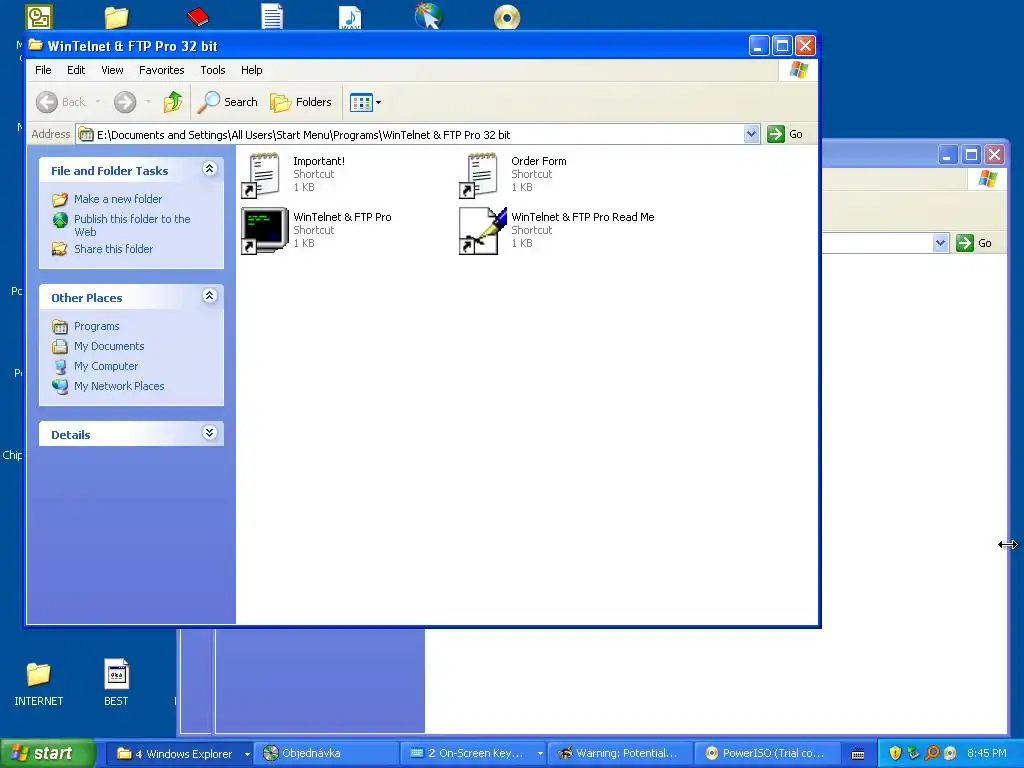This screenshot has height=768, width=1024.
Task: Open the Help menu
Action: point(251,70)
